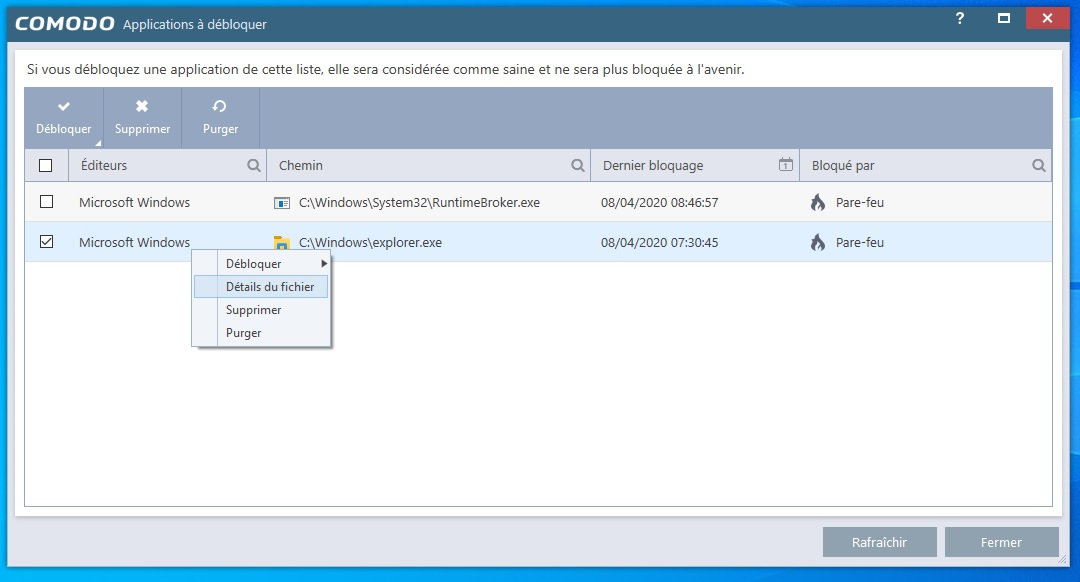Screen dimensions: 1080x582
Task: Click the Purger toolbar button
Action: click(220, 118)
